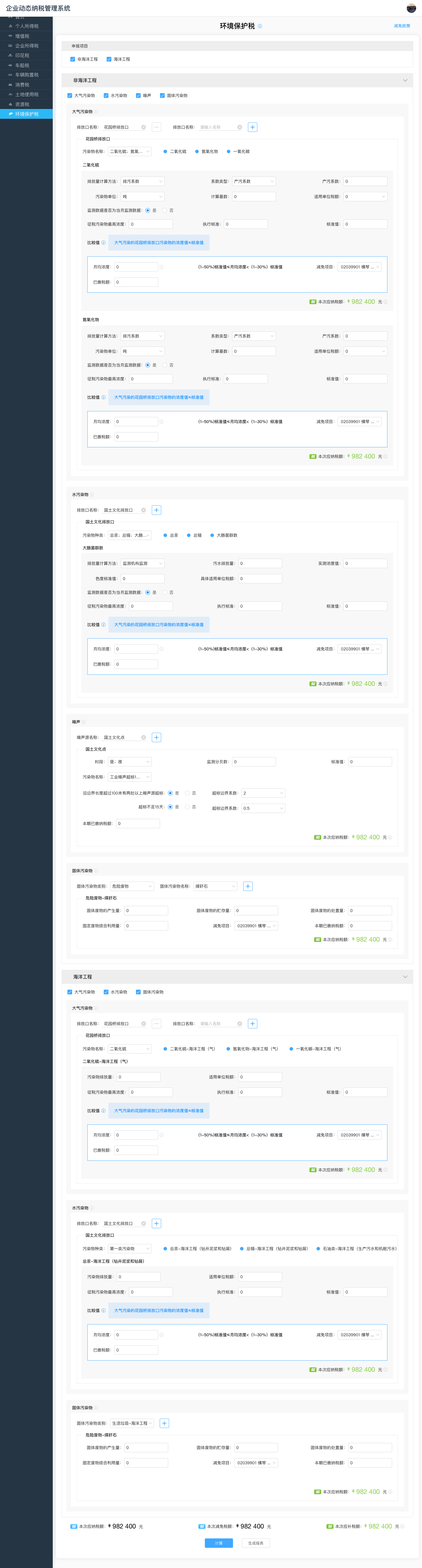Open the 时段 昼;夜 dropdown

(130, 761)
